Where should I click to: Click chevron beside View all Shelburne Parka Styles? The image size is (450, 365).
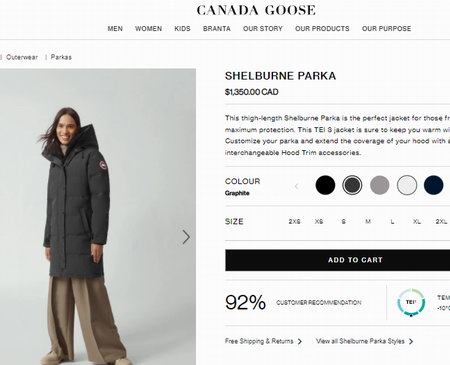tap(411, 341)
